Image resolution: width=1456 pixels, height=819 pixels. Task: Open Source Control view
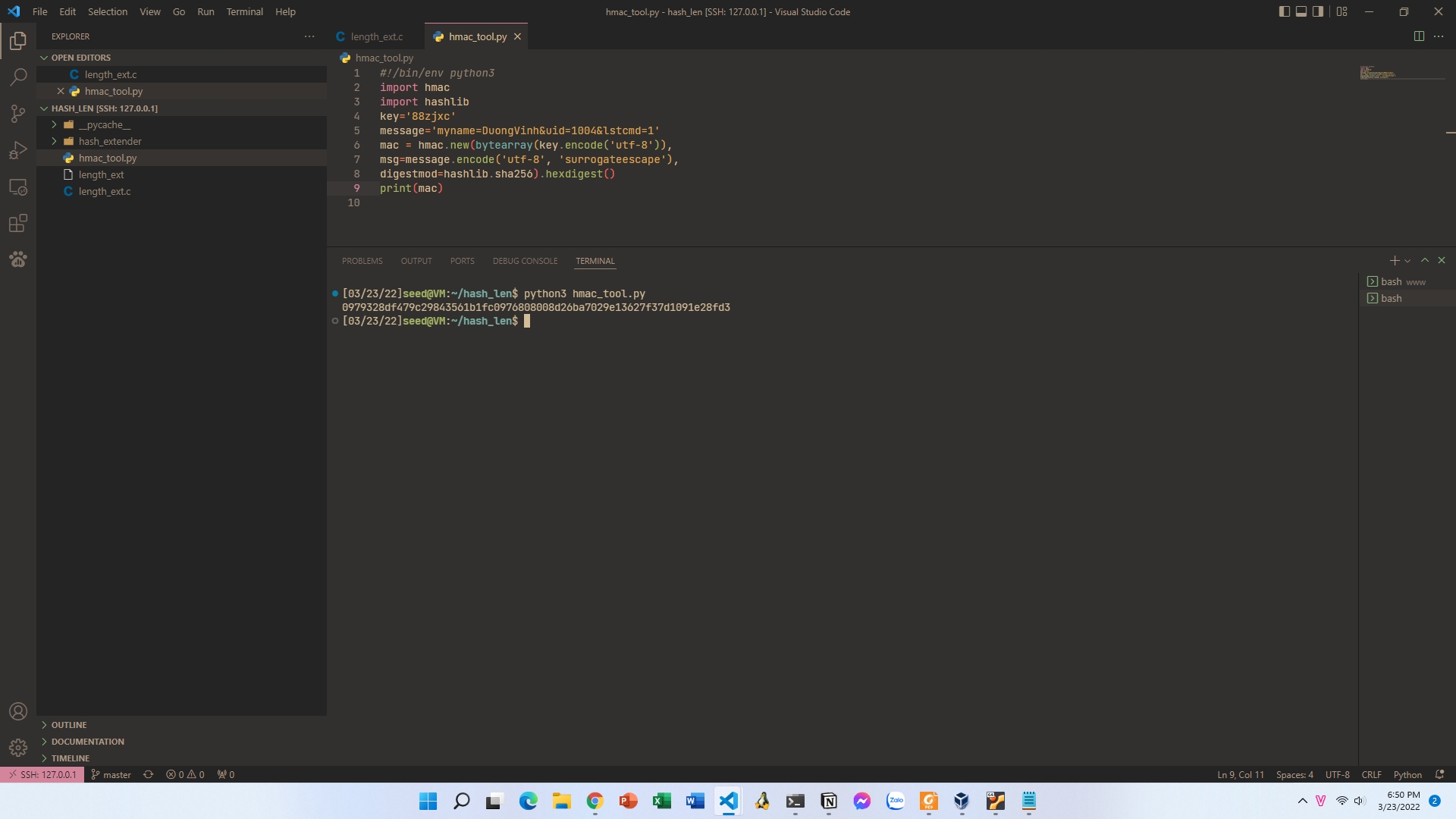[18, 114]
